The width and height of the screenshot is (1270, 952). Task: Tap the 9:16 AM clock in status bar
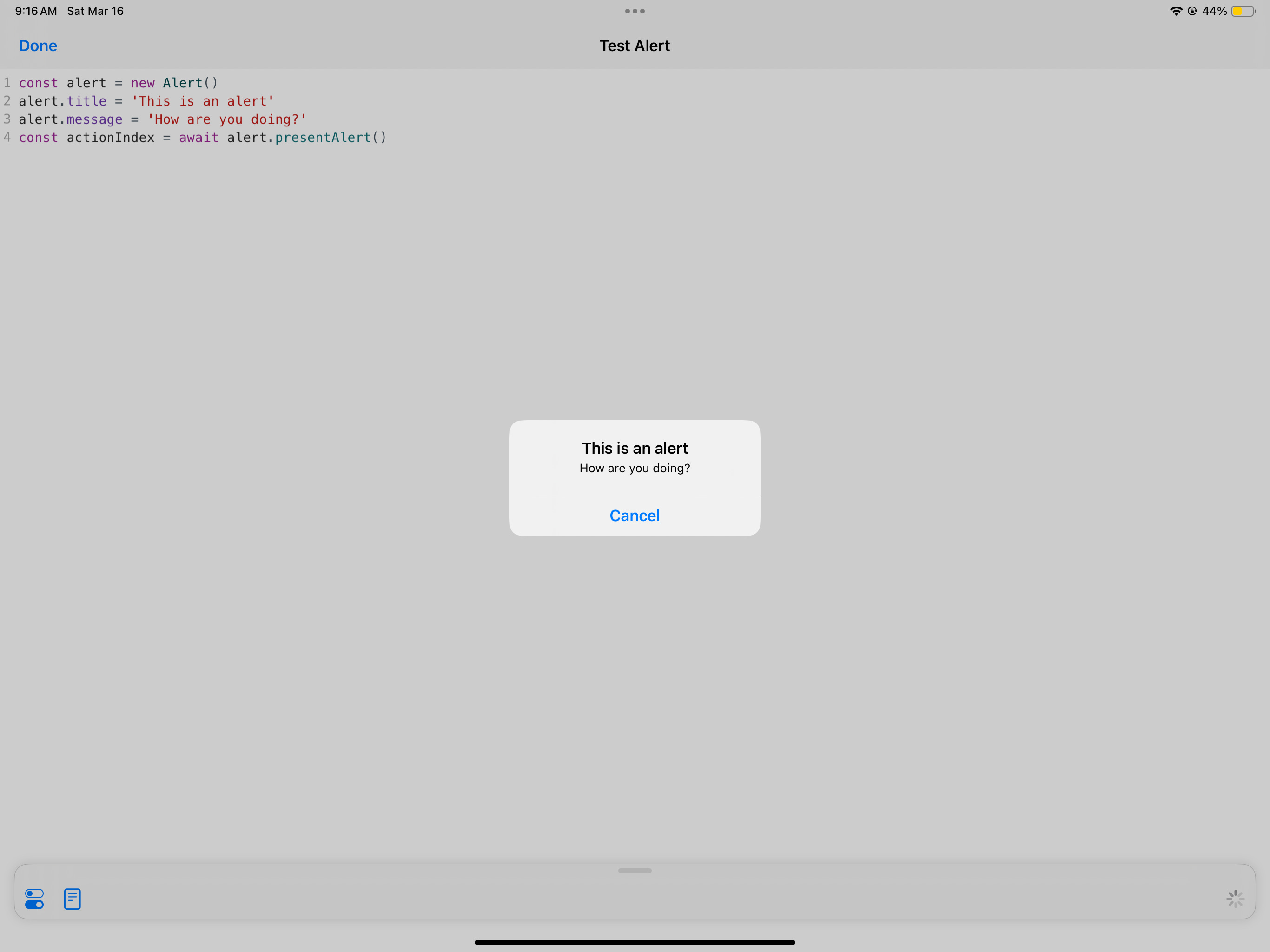36,11
